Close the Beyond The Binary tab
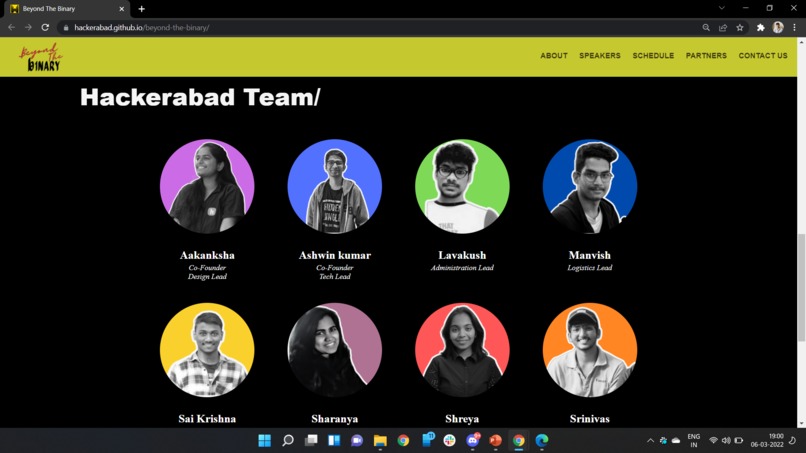 pyautogui.click(x=122, y=9)
